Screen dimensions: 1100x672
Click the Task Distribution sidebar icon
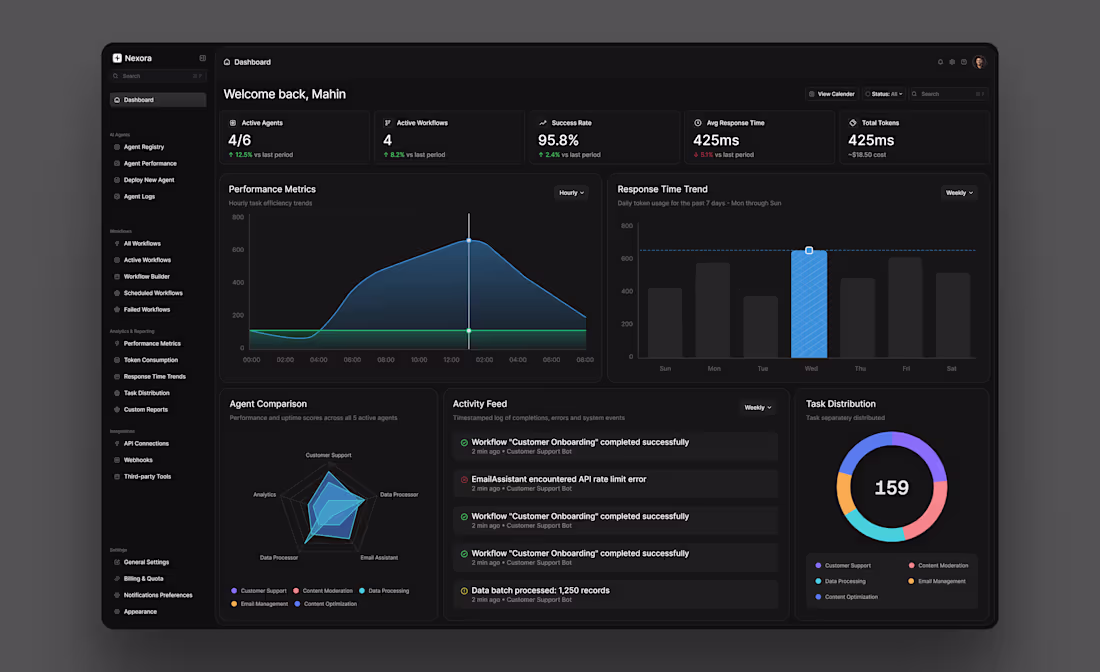(117, 393)
